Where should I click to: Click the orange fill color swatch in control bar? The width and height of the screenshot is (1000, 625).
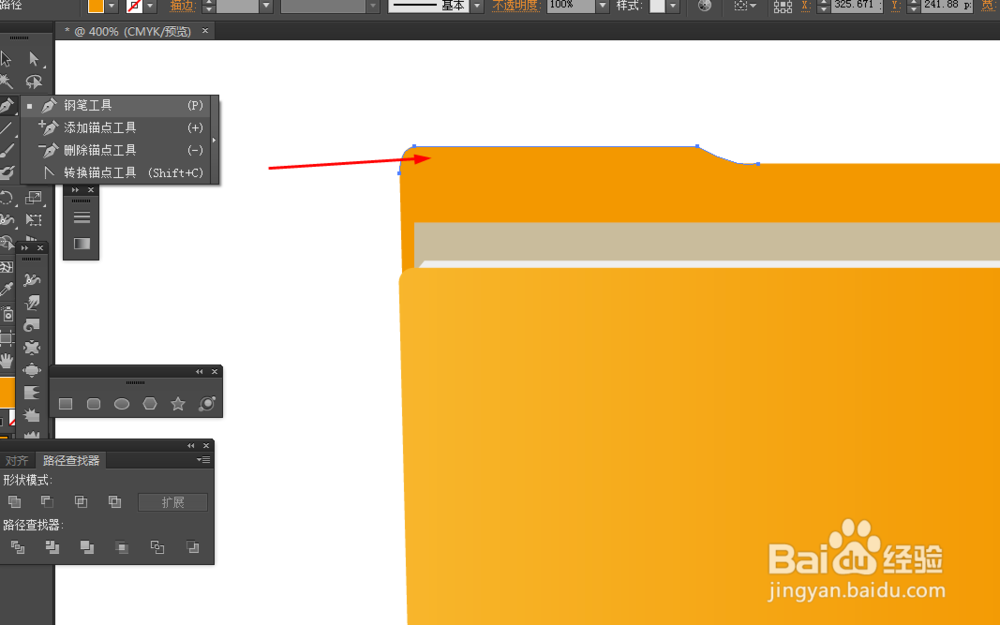click(96, 6)
